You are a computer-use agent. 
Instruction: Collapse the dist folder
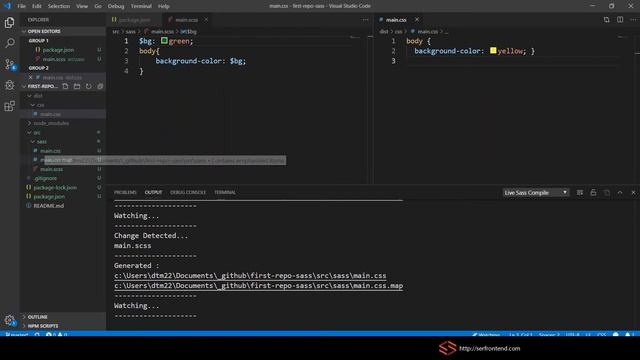[38, 96]
